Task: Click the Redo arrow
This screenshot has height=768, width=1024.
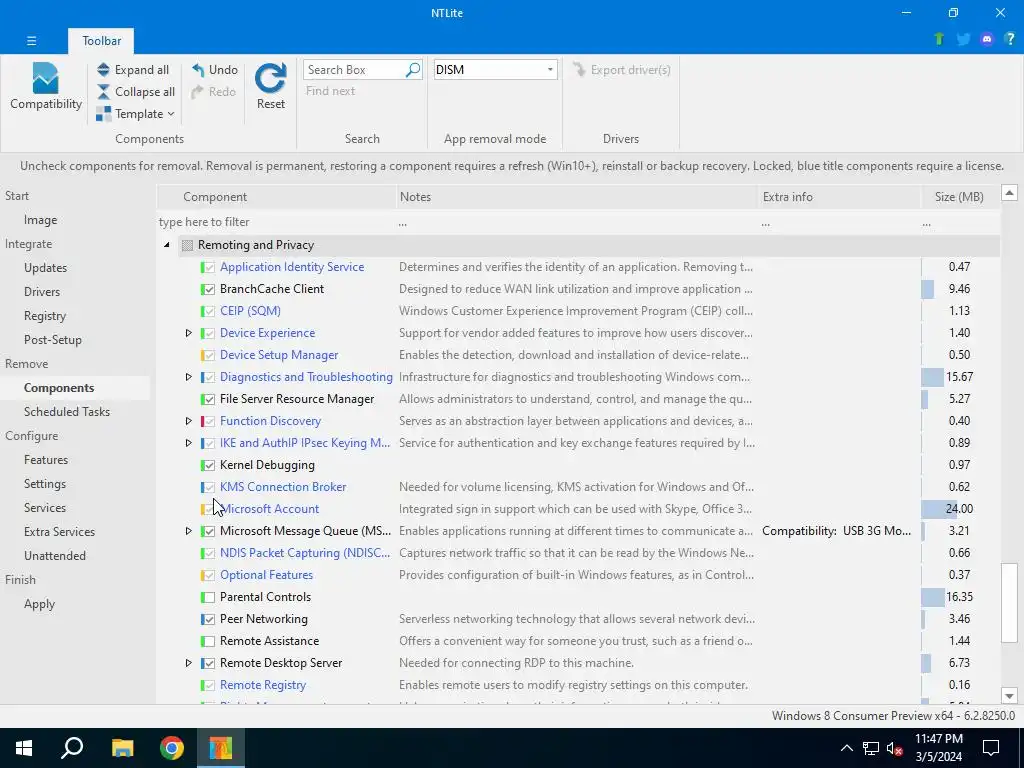Action: tap(198, 92)
